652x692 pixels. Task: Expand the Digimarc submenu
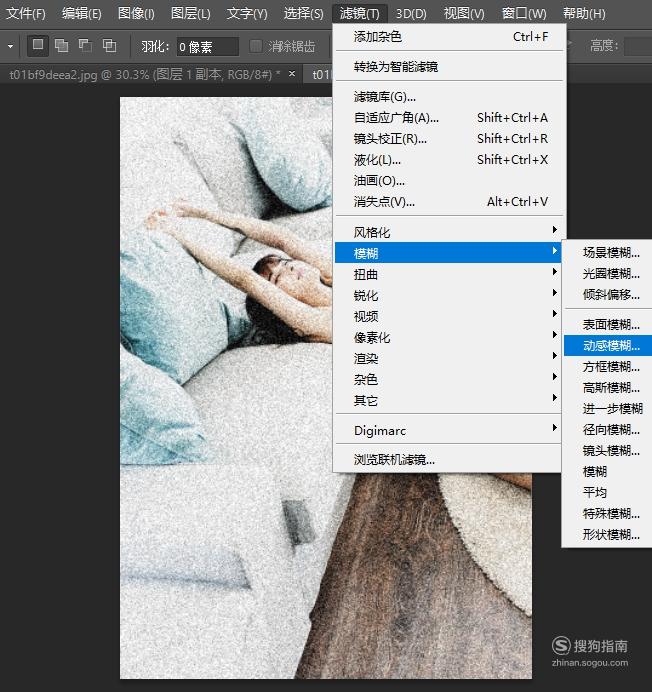449,430
